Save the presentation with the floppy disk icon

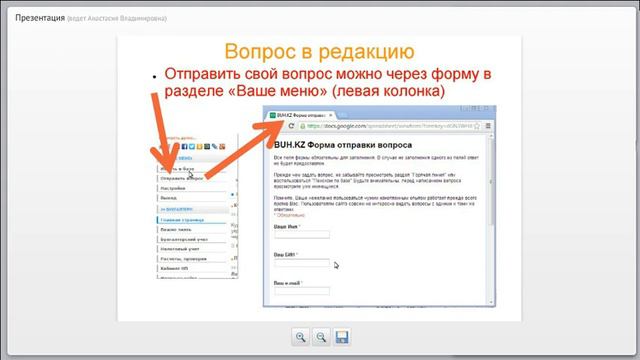pos(342,337)
